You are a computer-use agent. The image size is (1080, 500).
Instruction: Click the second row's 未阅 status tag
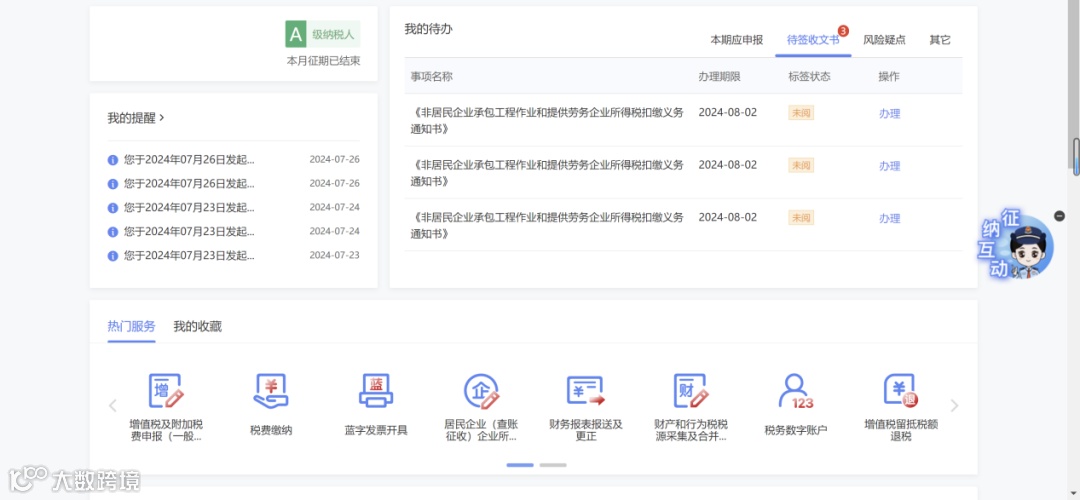[801, 165]
